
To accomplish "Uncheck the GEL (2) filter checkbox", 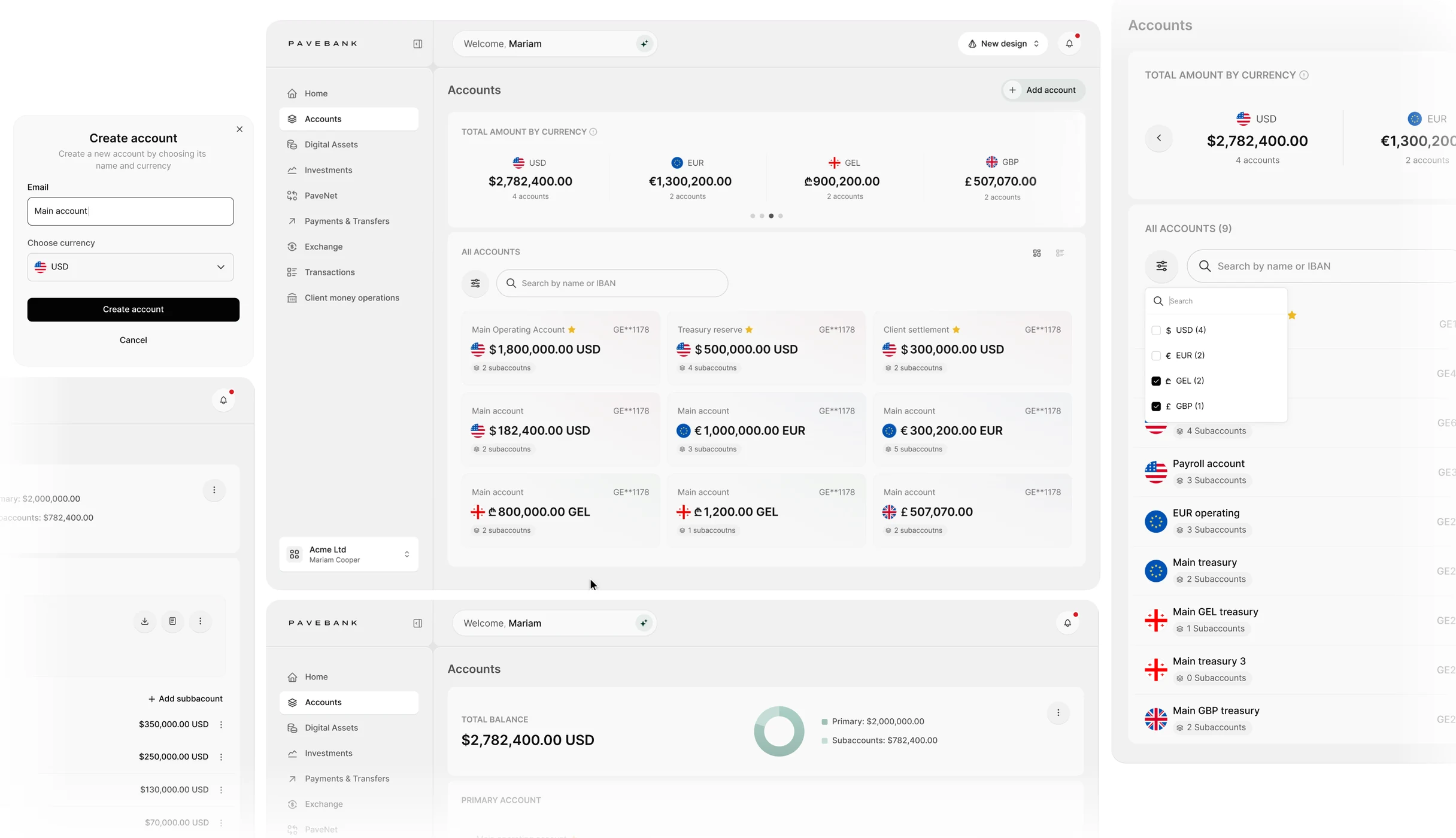I will [1156, 381].
